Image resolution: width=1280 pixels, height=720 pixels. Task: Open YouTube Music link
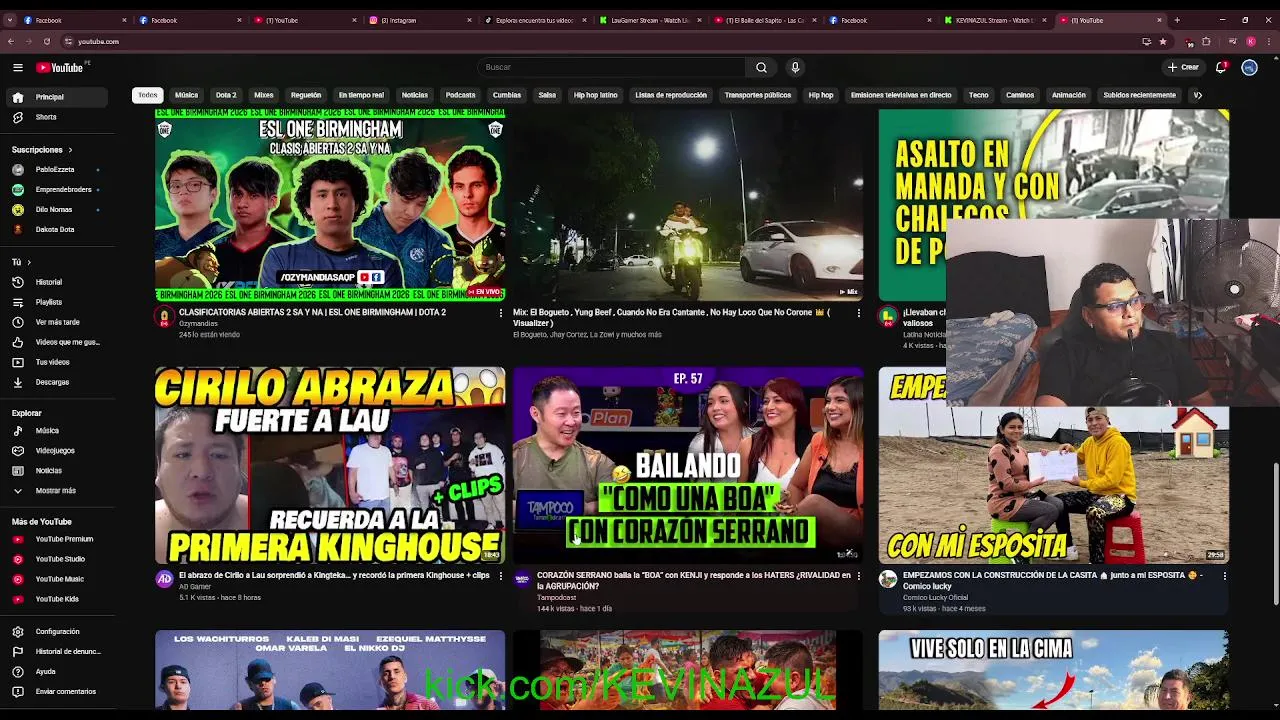pos(55,579)
